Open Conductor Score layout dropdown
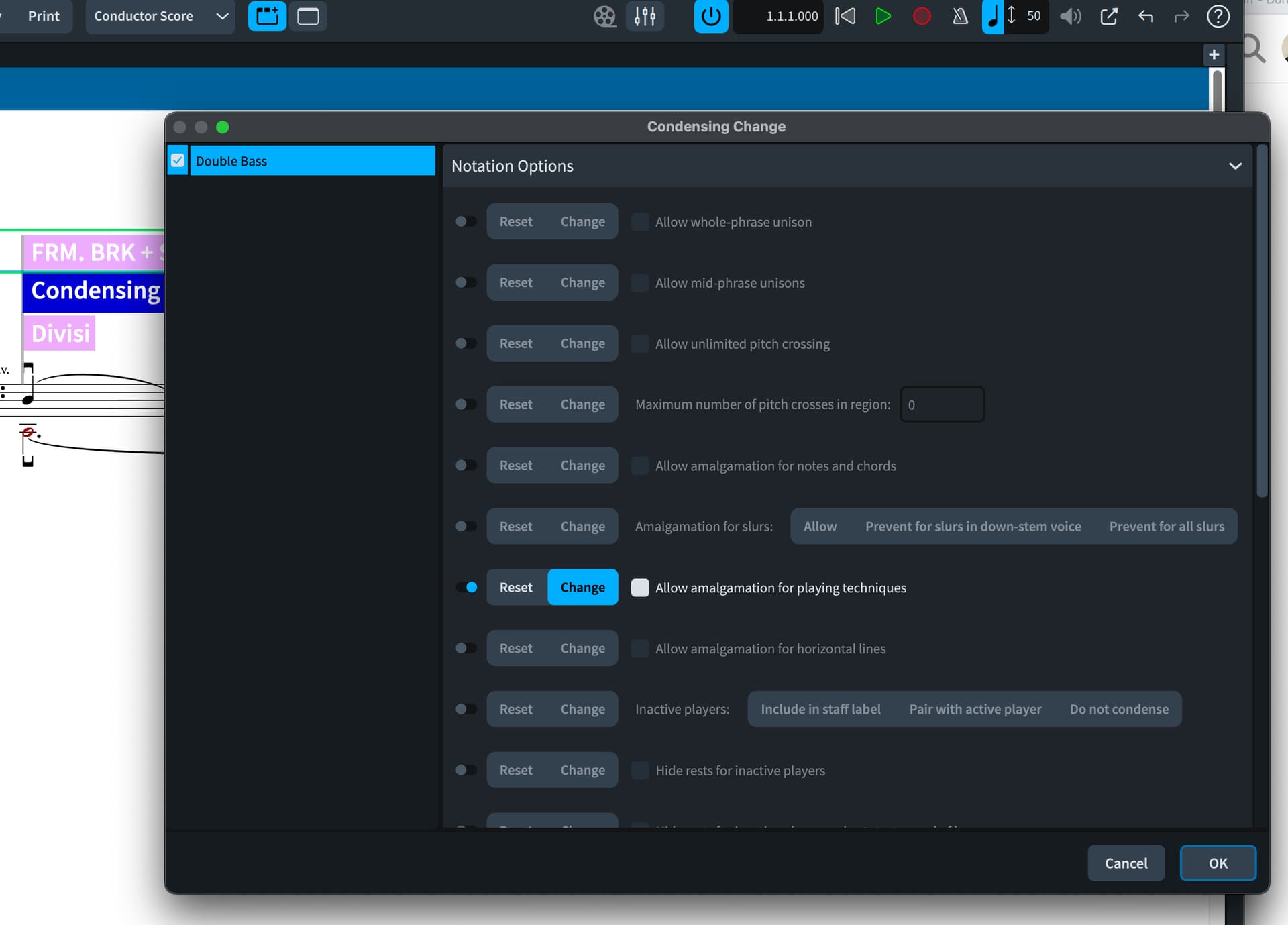 [x=160, y=16]
